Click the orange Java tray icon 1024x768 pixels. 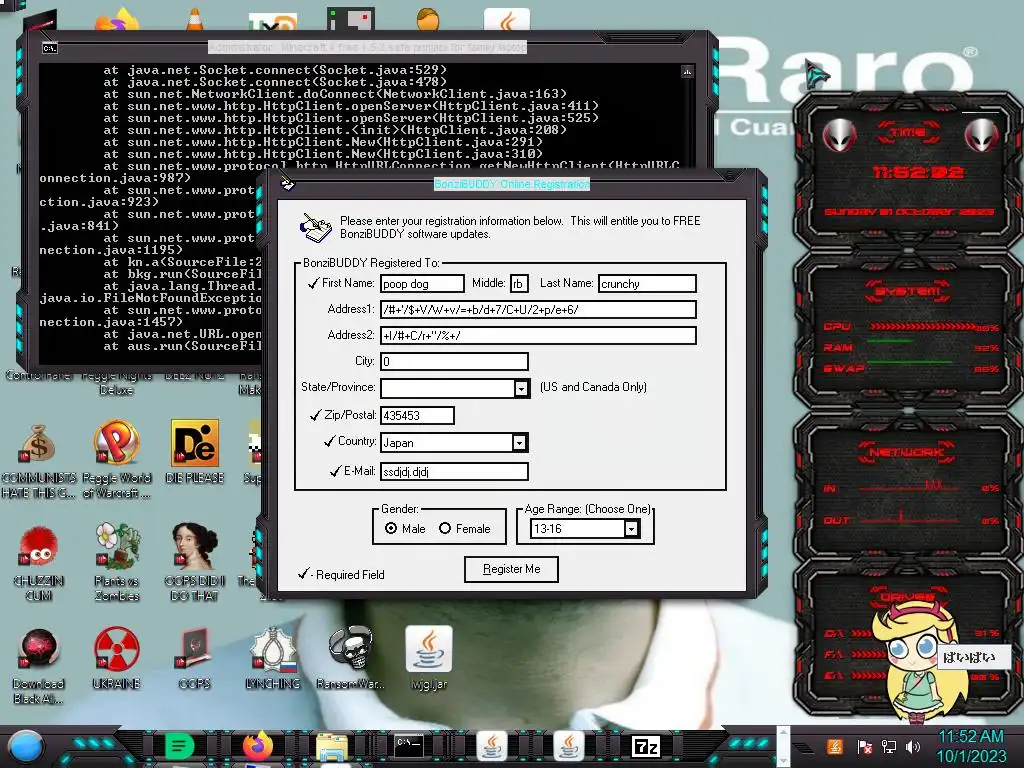(x=835, y=746)
